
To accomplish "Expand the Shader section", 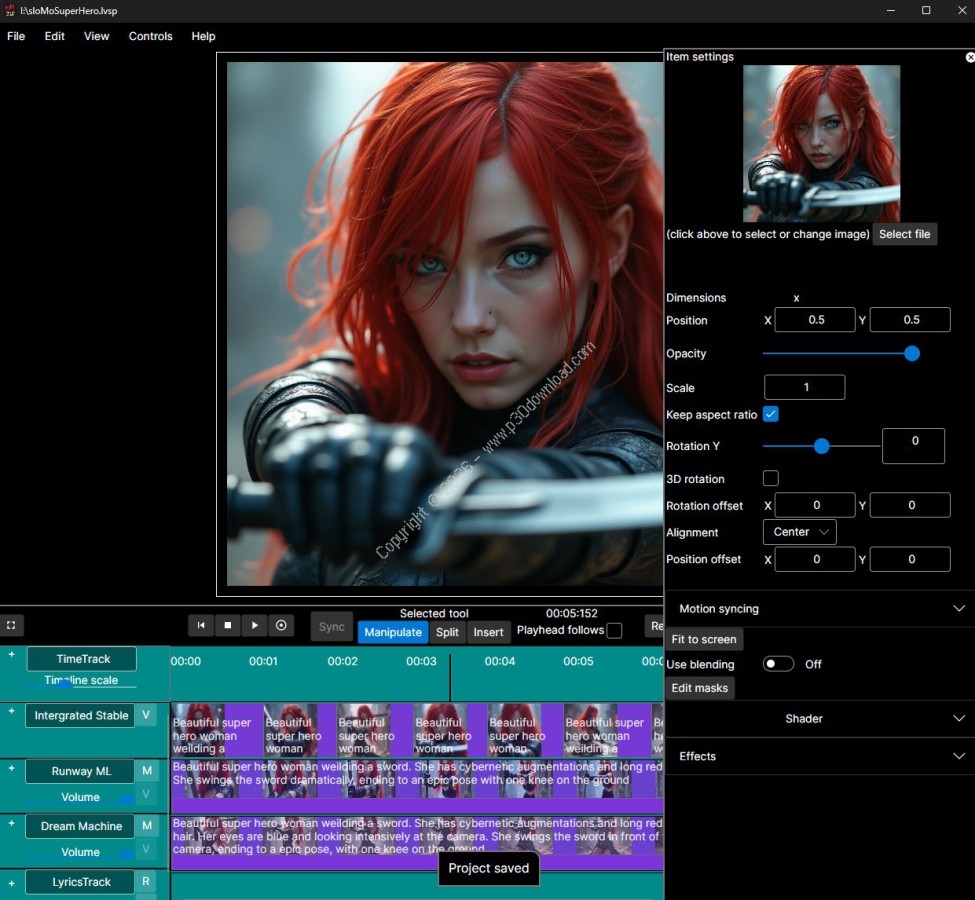I will click(820, 719).
